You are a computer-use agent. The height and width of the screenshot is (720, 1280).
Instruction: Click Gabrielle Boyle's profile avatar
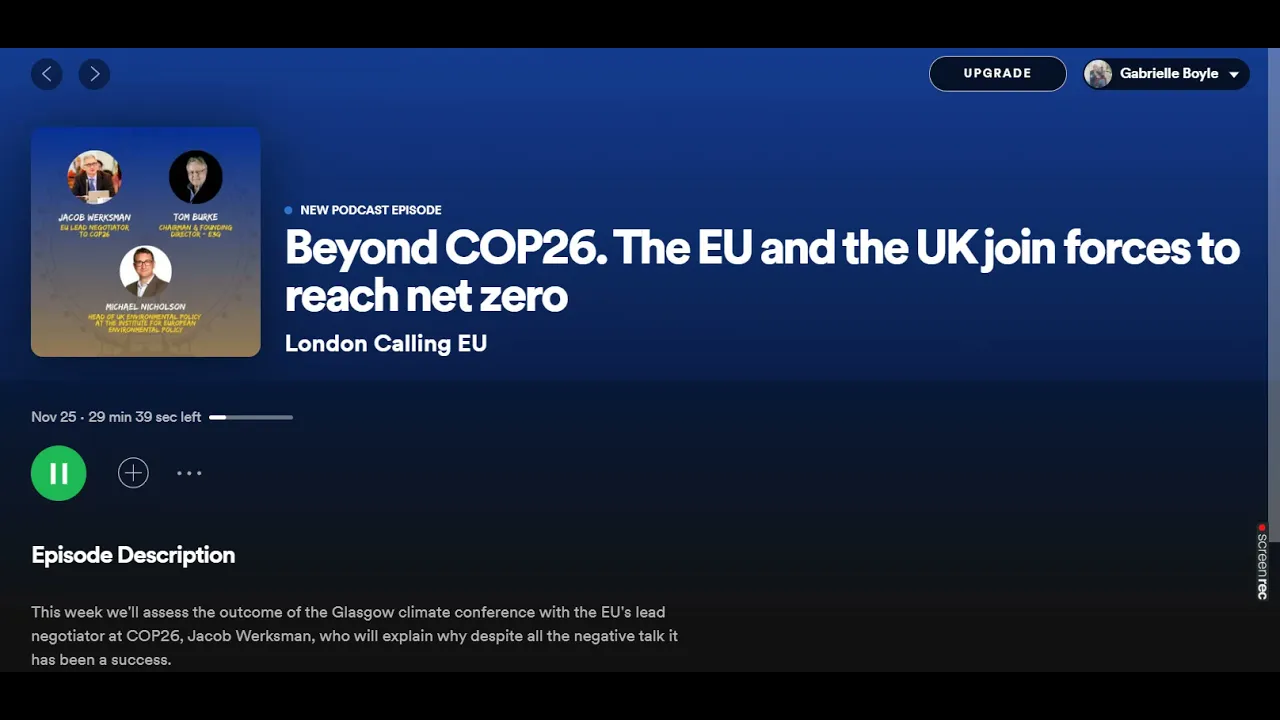pos(1099,74)
